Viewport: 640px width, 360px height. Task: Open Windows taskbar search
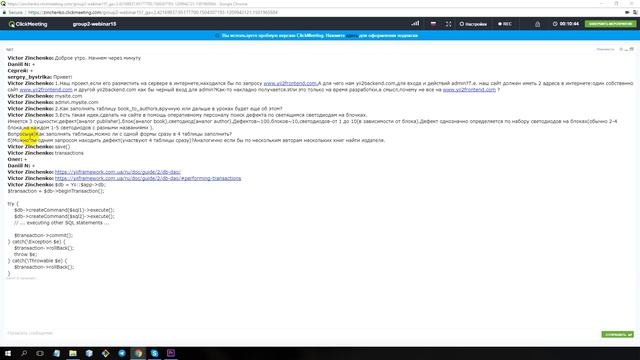click(x=24, y=353)
